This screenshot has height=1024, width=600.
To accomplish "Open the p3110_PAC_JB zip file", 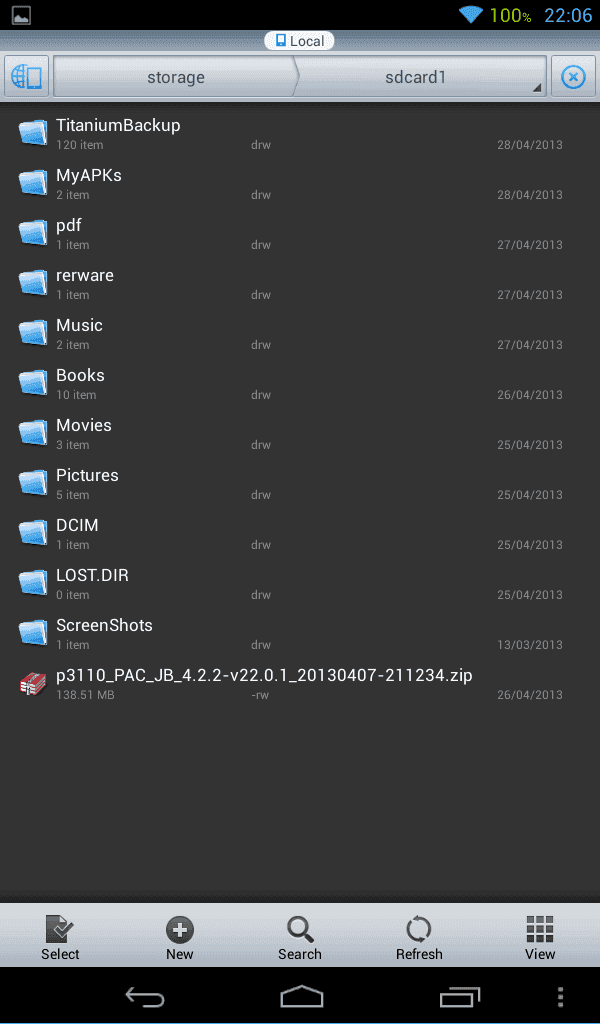I will coord(300,684).
